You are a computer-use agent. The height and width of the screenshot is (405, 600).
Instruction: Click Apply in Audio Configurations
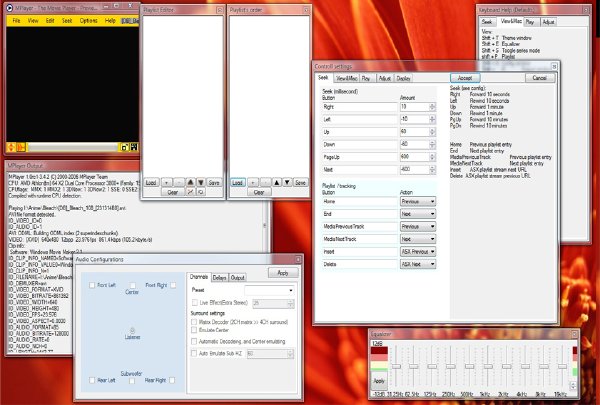click(x=283, y=273)
